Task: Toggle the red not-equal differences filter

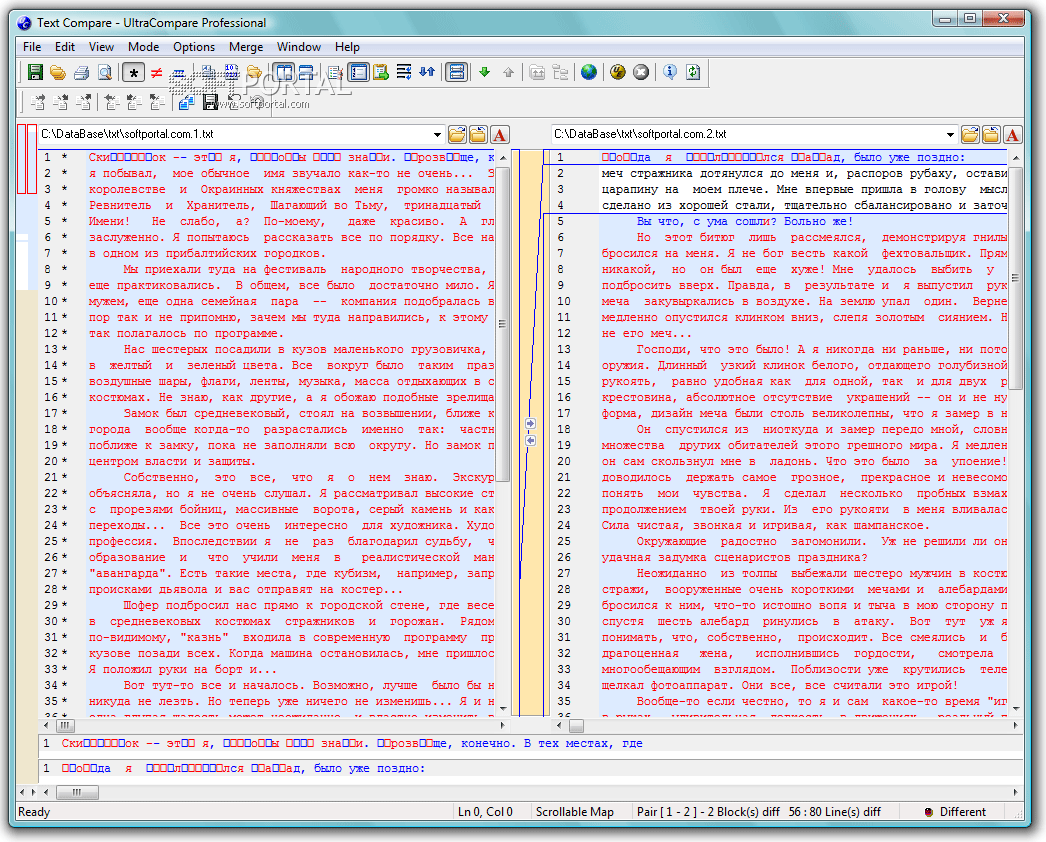Action: (156, 72)
